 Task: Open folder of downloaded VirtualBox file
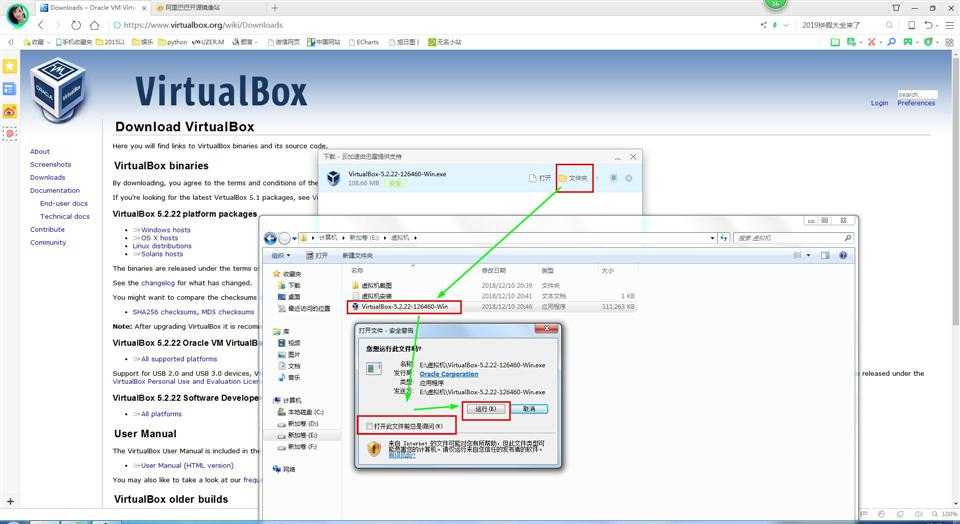click(574, 178)
